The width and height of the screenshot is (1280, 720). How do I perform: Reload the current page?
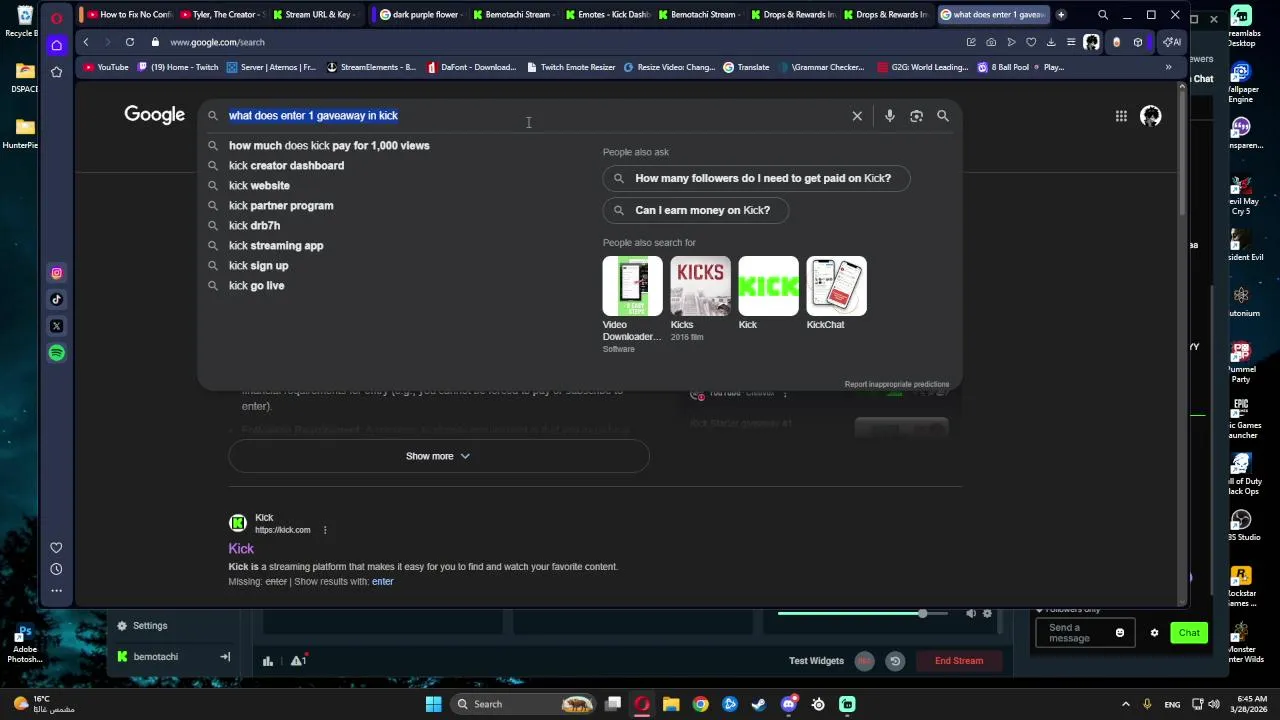click(x=130, y=42)
